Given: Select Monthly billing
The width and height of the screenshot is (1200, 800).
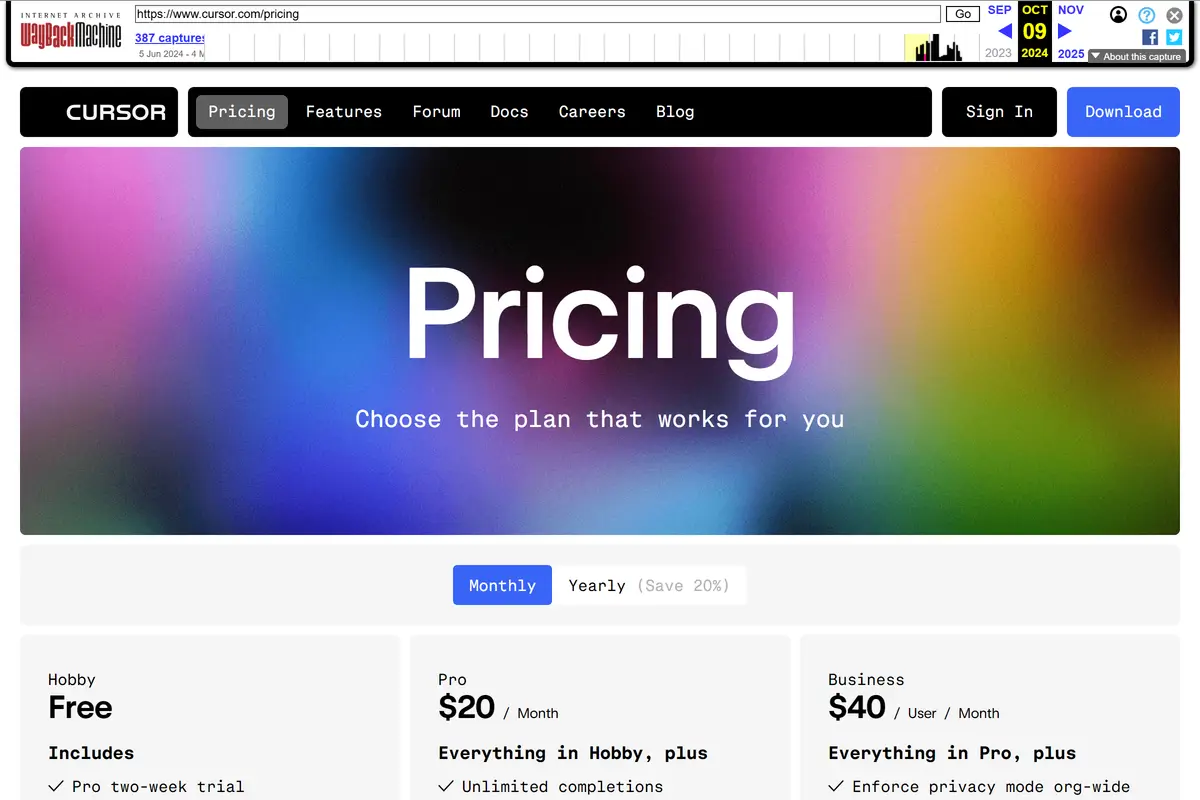Looking at the screenshot, I should [501, 585].
